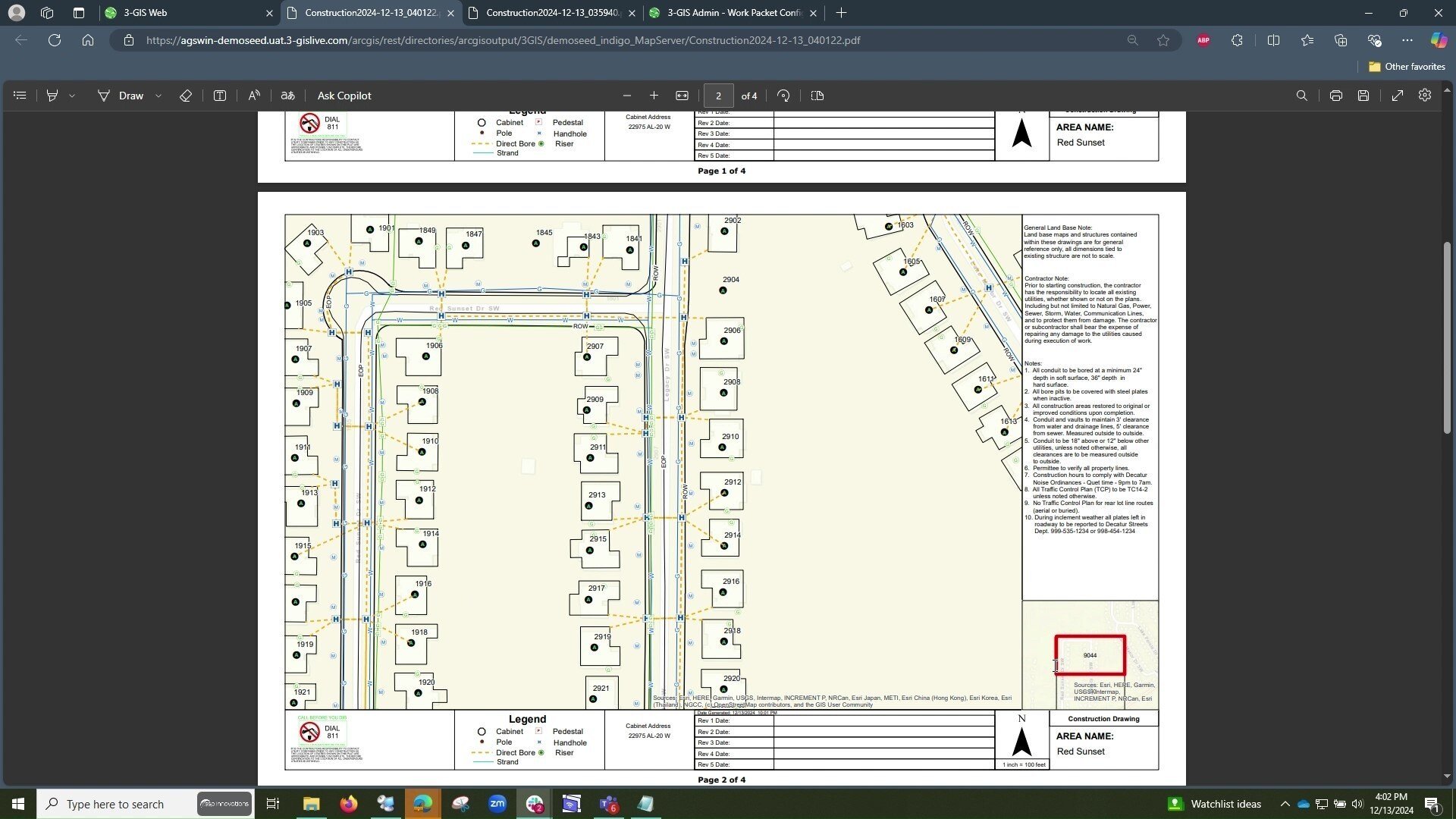Open search within the PDF
1456x819 pixels.
(1301, 95)
